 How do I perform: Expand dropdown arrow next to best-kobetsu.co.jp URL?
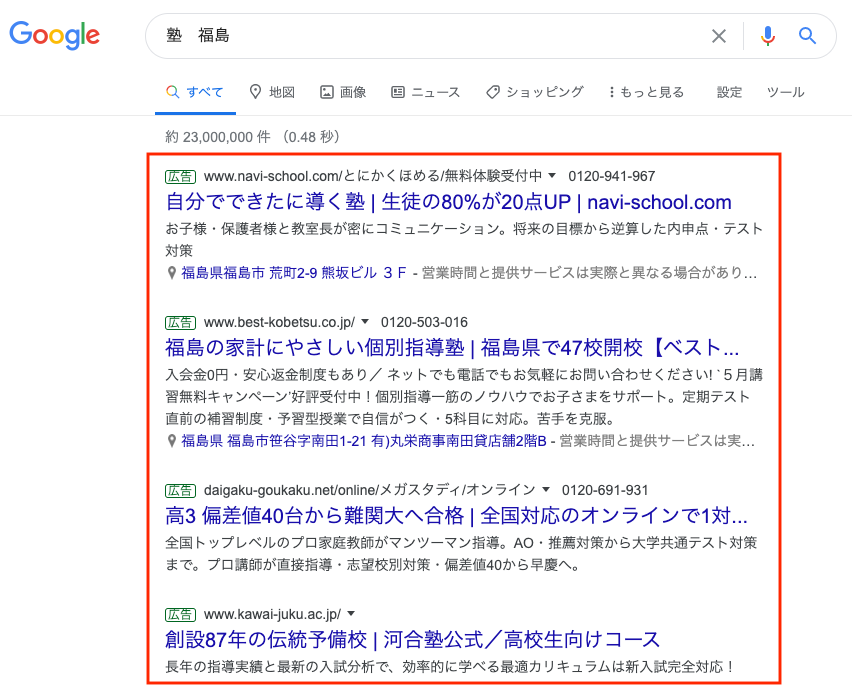(x=365, y=322)
